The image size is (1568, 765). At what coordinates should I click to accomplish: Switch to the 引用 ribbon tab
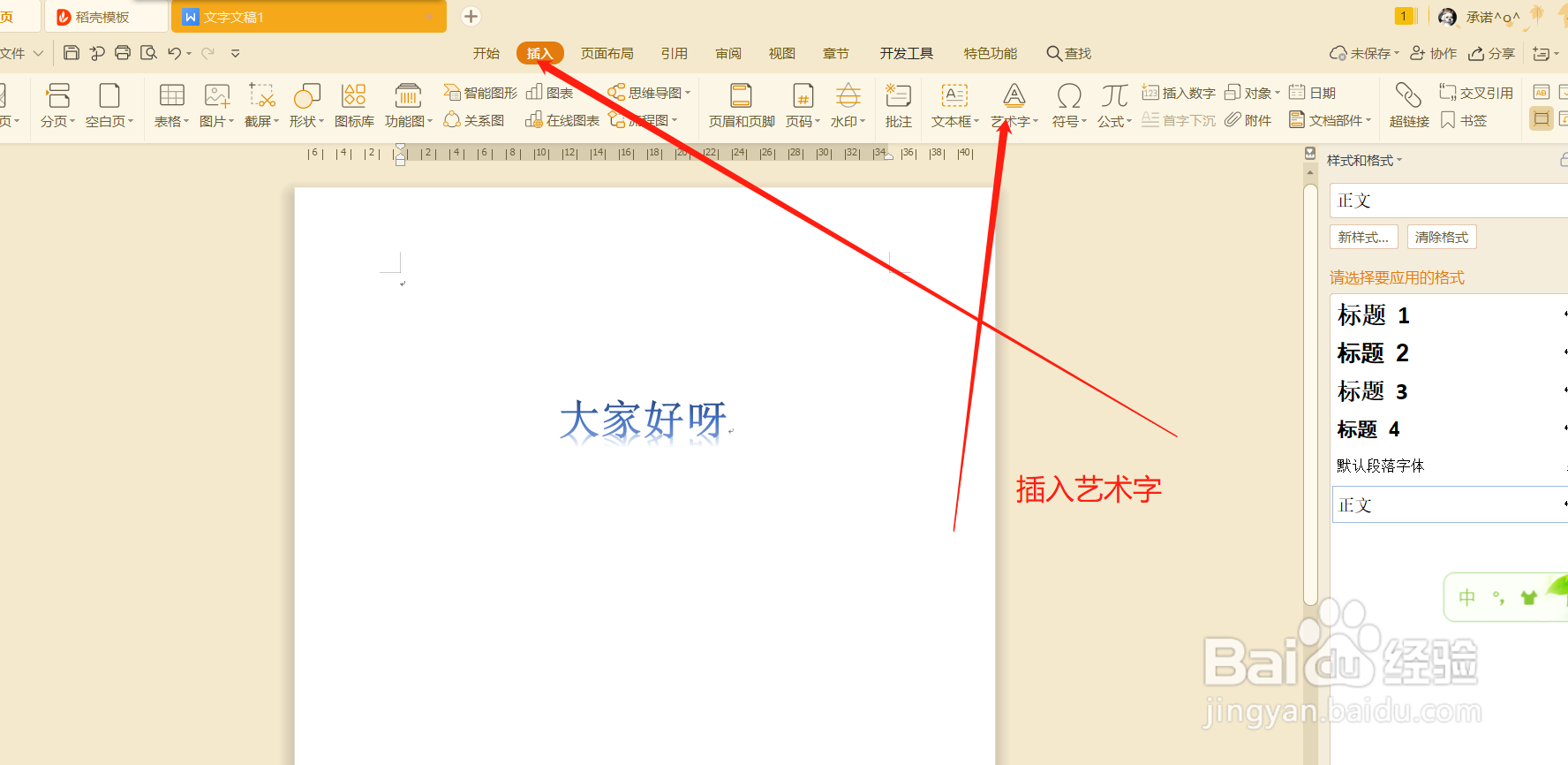674,53
